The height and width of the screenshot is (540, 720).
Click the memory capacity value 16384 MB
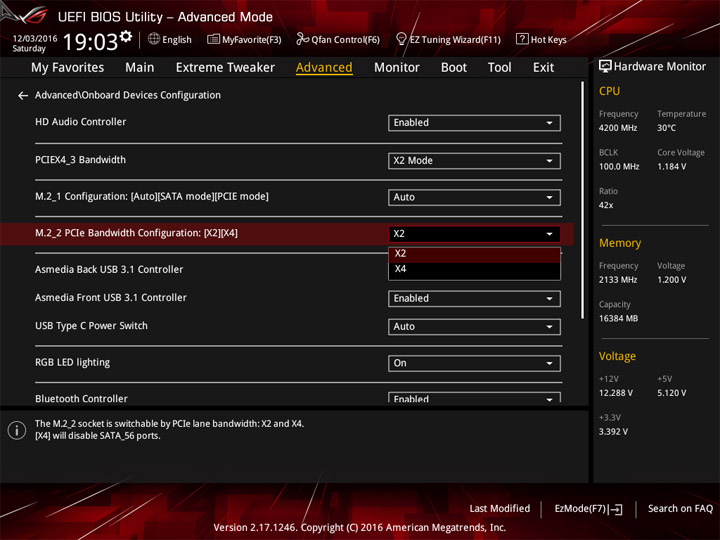pos(618,318)
